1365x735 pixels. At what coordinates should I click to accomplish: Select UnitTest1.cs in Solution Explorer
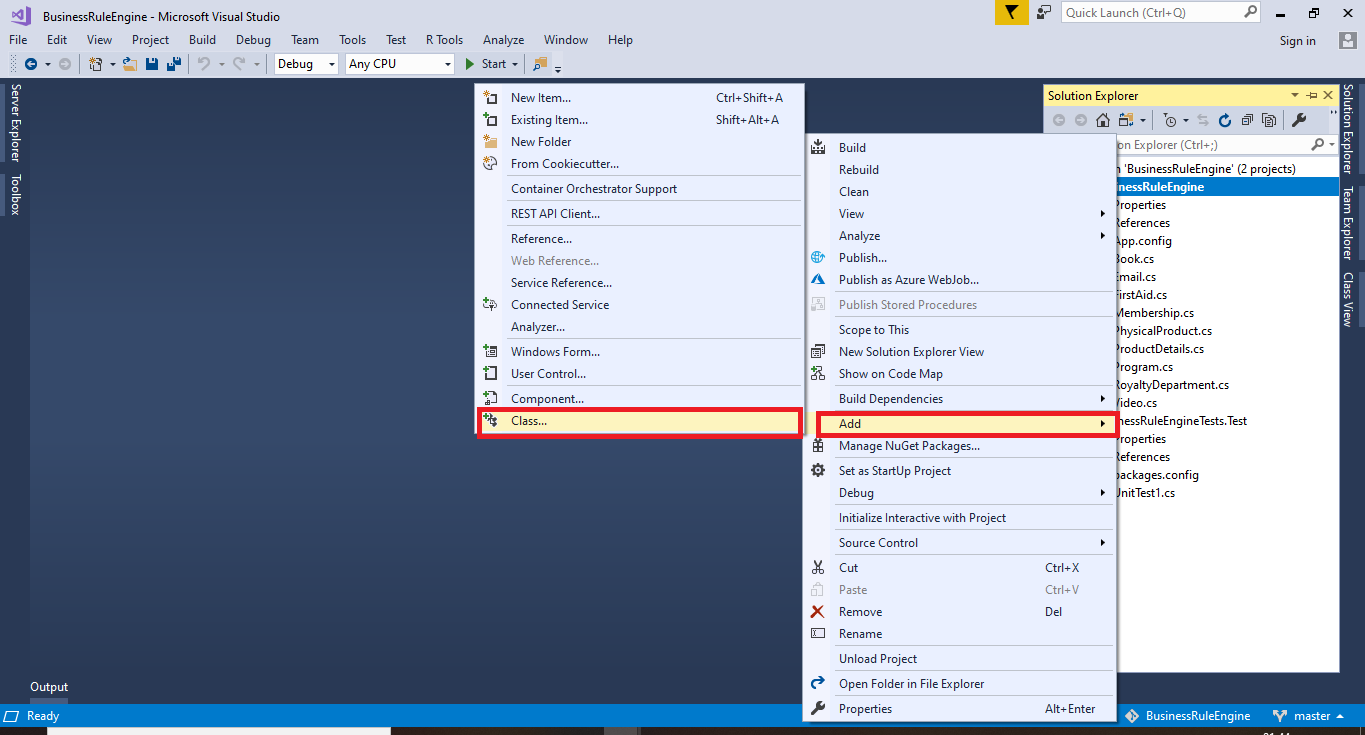pyautogui.click(x=1146, y=493)
